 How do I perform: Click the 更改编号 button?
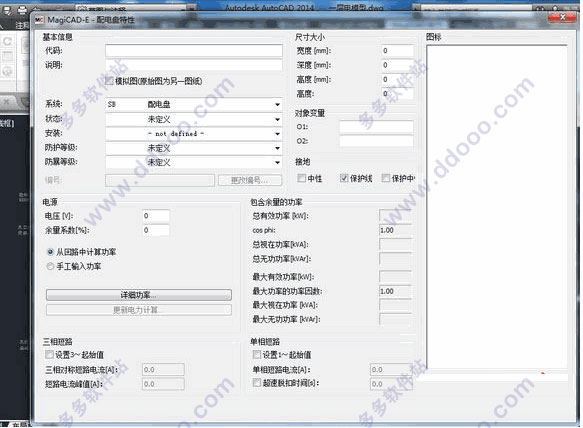tap(250, 180)
